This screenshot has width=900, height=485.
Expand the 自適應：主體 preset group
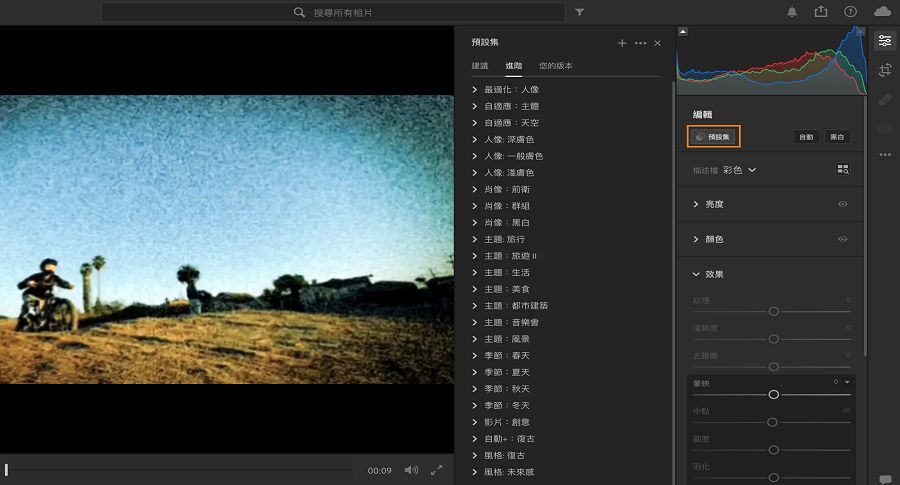tap(475, 106)
